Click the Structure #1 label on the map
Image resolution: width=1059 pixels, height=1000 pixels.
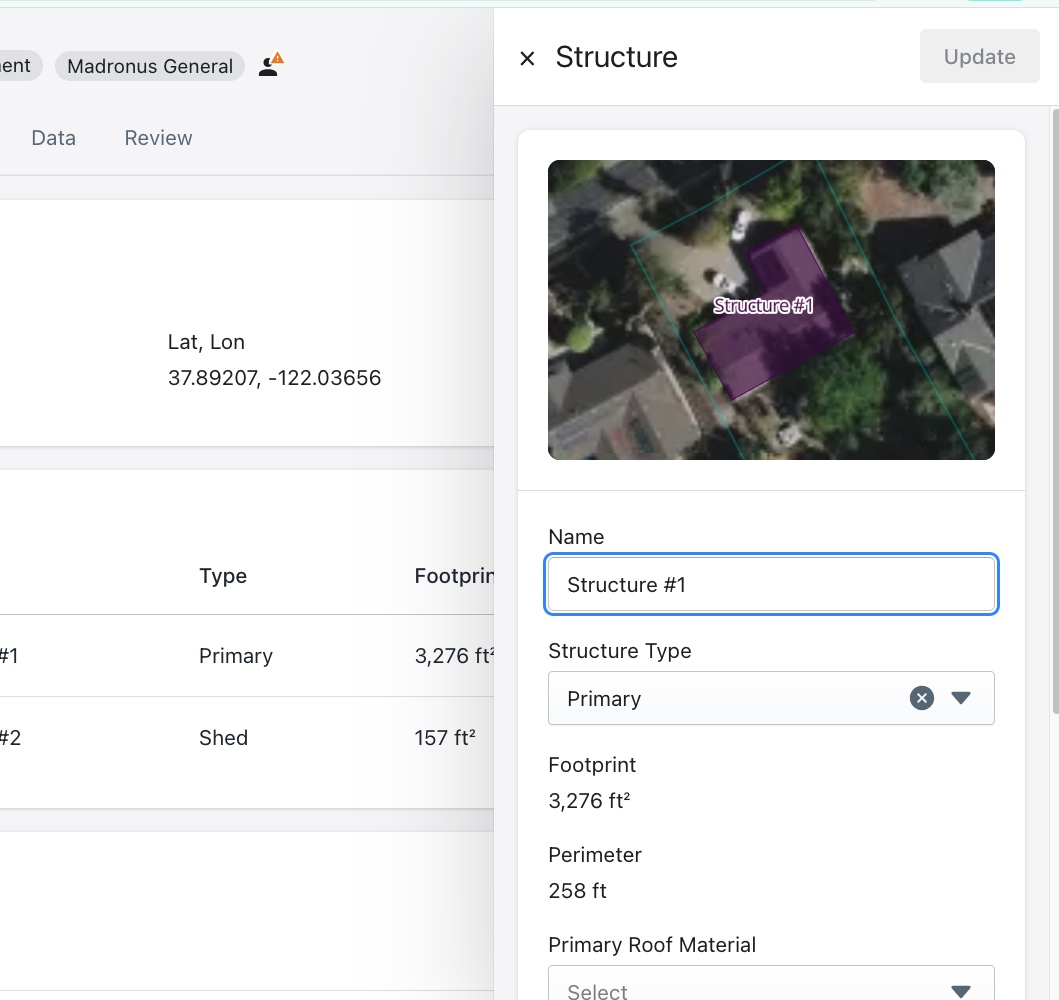tap(763, 306)
